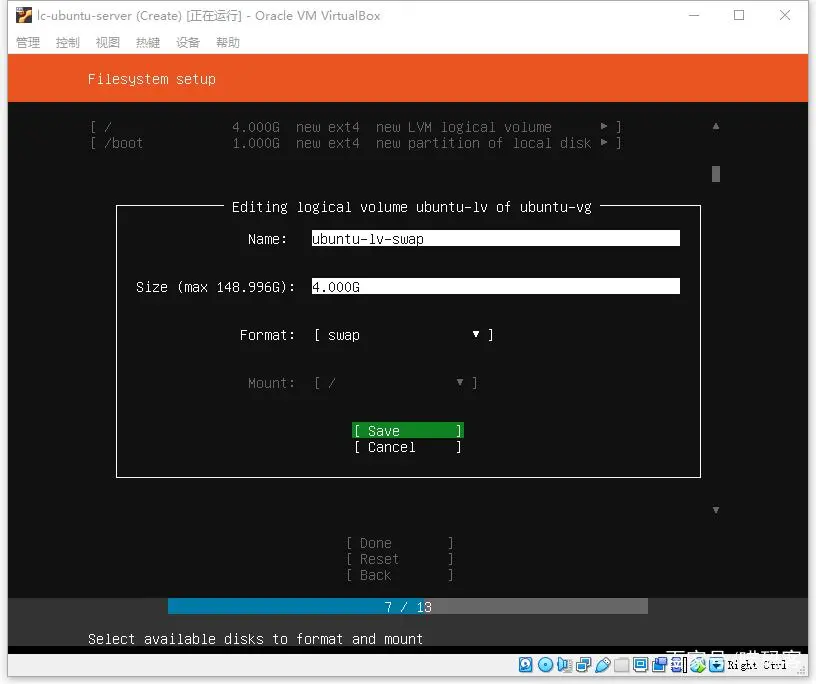Click the Filesystem setup header text
This screenshot has width=816, height=684.
click(x=151, y=79)
